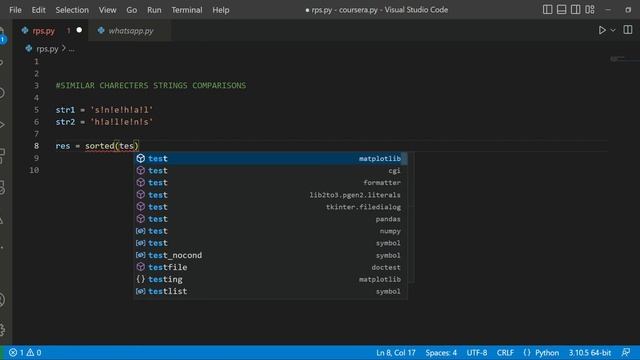The width and height of the screenshot is (640, 360).
Task: Click line number 10 in gutter
Action: pos(34,170)
